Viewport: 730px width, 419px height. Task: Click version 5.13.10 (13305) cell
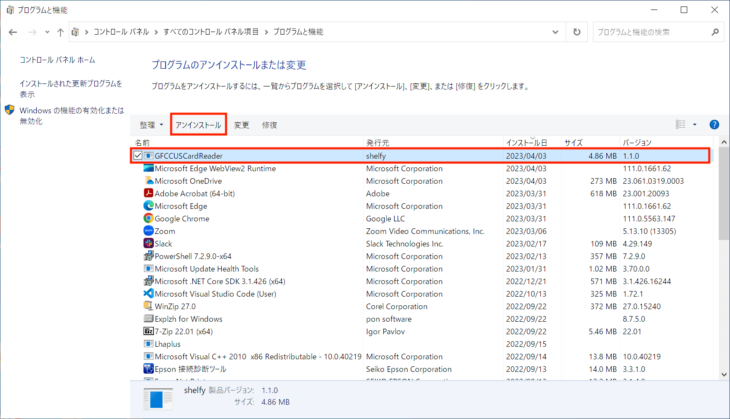[649, 231]
